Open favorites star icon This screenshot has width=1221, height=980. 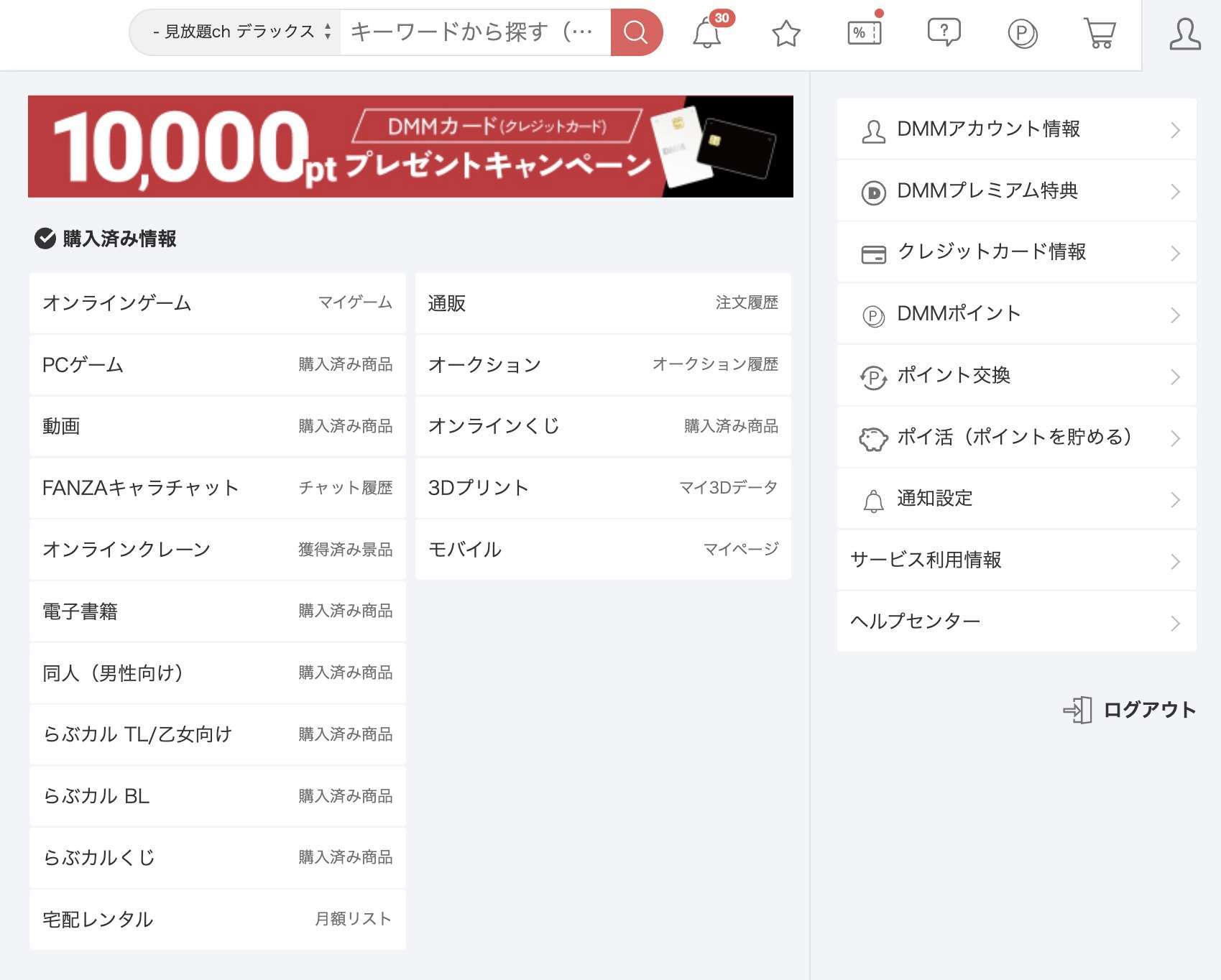[x=786, y=33]
